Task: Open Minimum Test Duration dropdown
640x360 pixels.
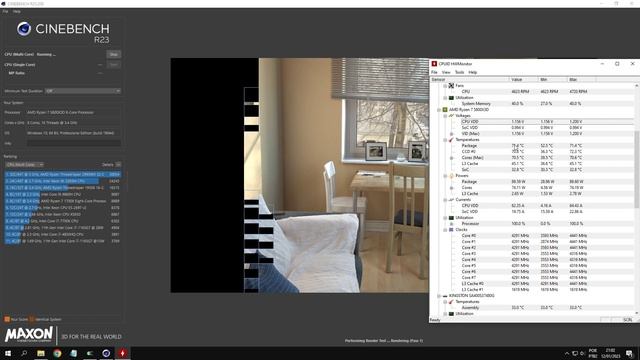Action: click(83, 91)
